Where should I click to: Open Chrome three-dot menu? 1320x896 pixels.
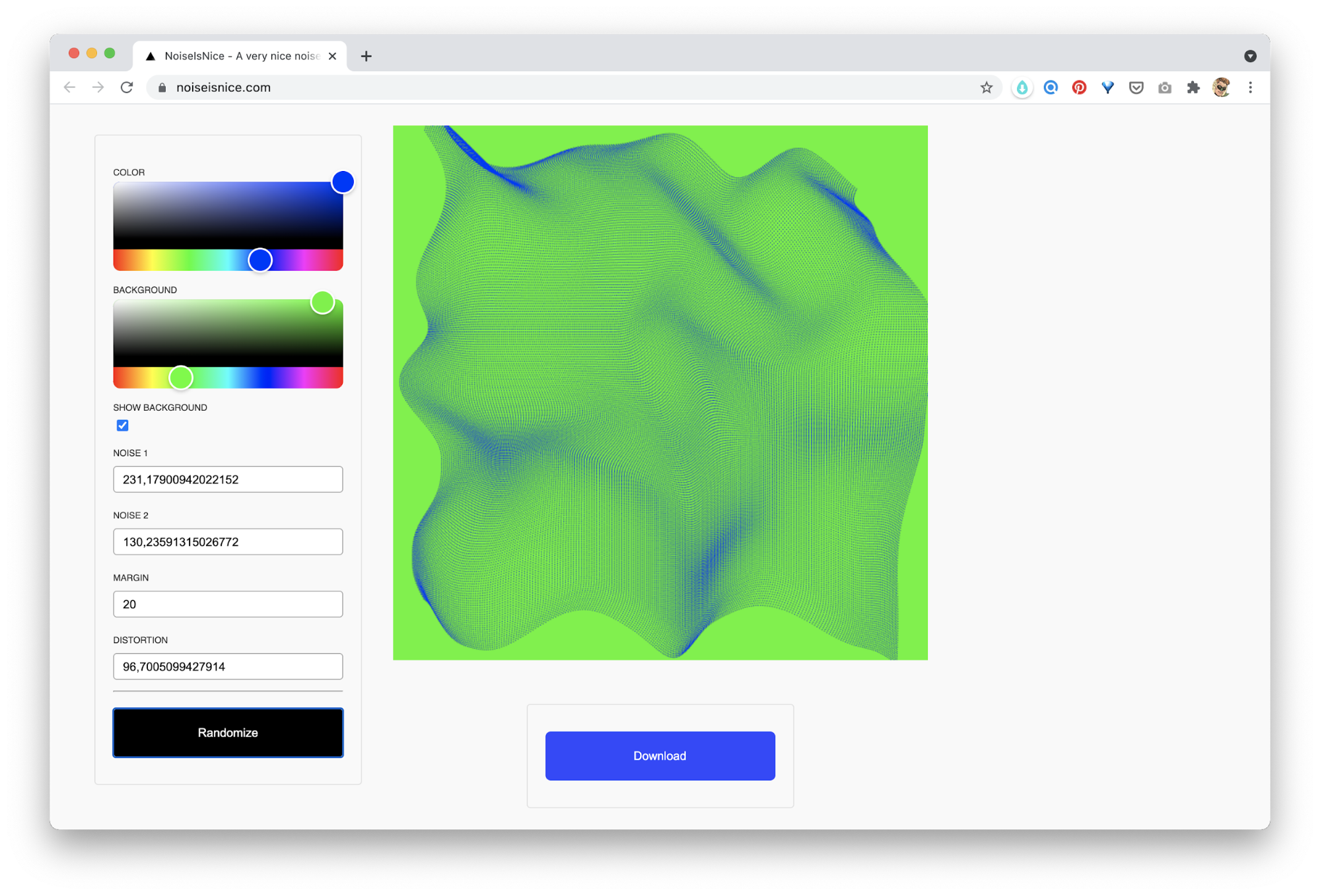coord(1250,87)
